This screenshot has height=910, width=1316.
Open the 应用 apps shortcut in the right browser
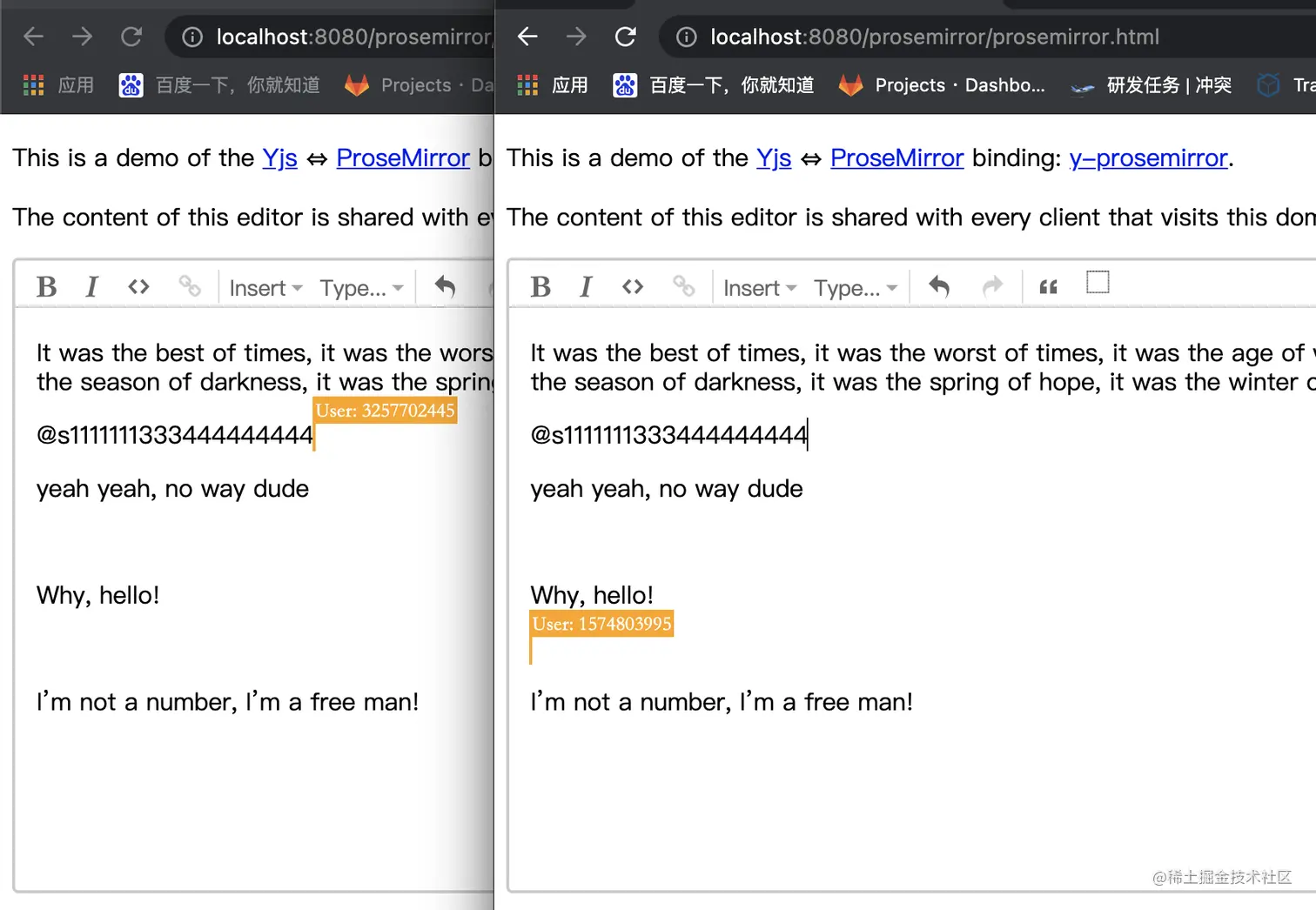point(553,85)
